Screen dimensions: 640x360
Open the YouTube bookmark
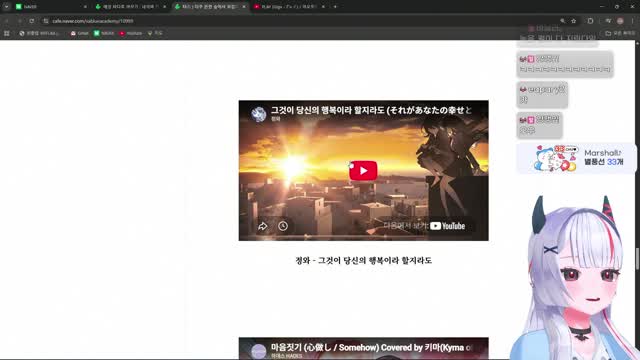point(131,33)
